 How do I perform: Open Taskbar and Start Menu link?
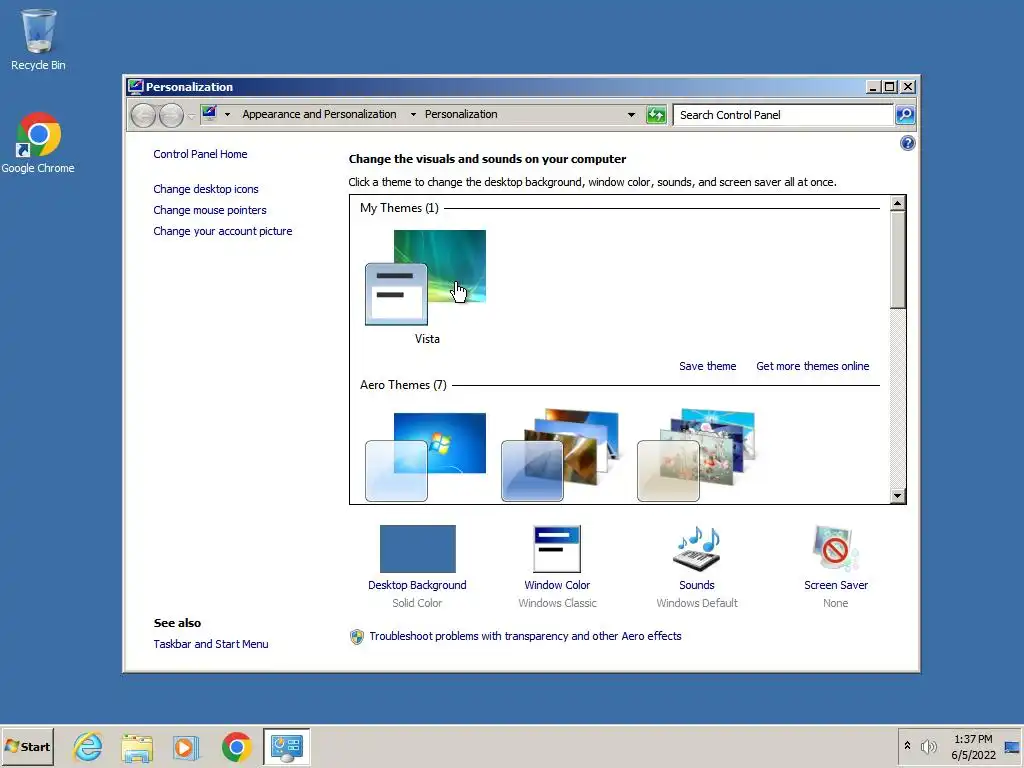pos(211,644)
